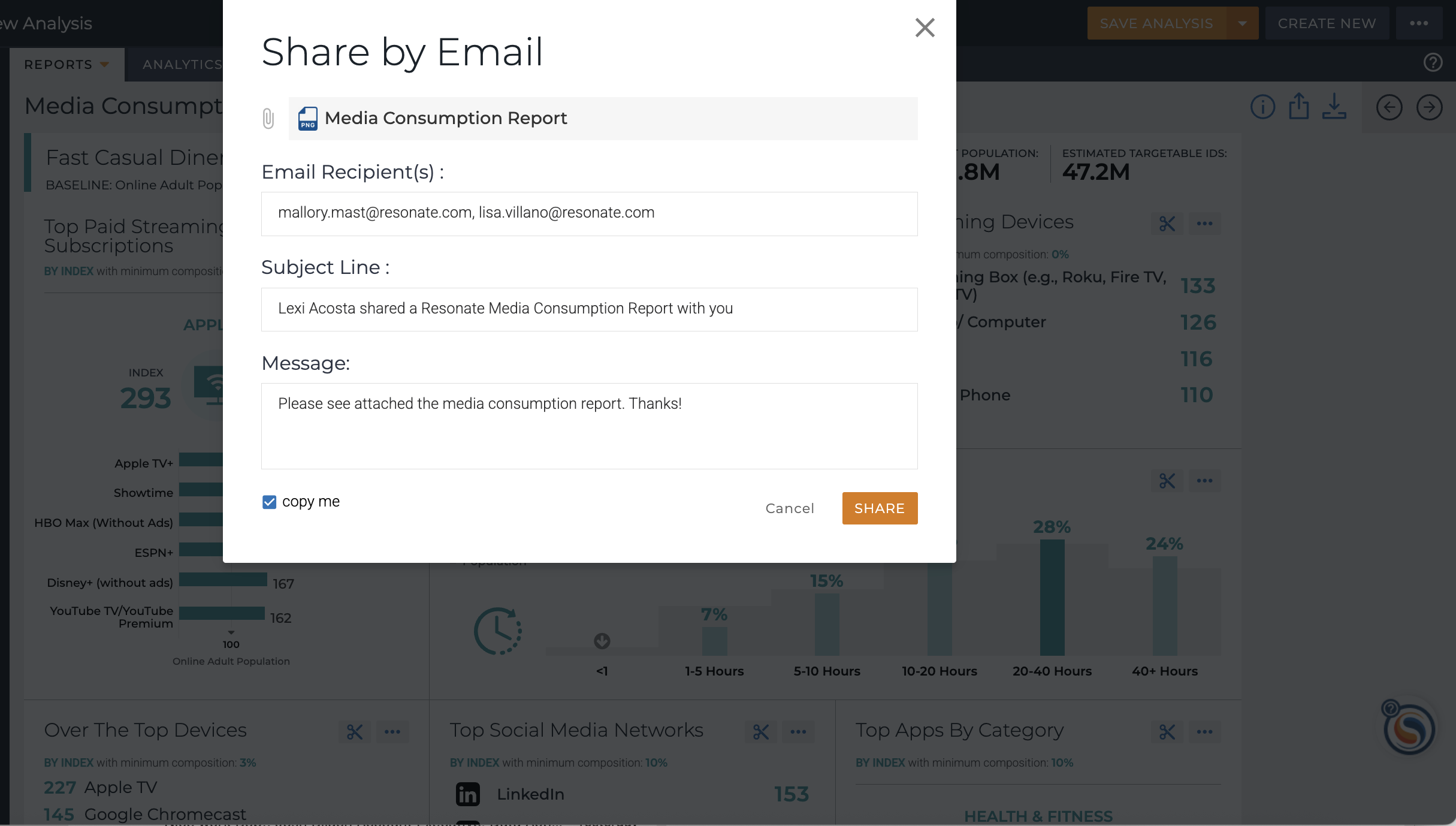Open the top bar more options menu
Viewport: 1456px width, 826px height.
pyautogui.click(x=1419, y=23)
